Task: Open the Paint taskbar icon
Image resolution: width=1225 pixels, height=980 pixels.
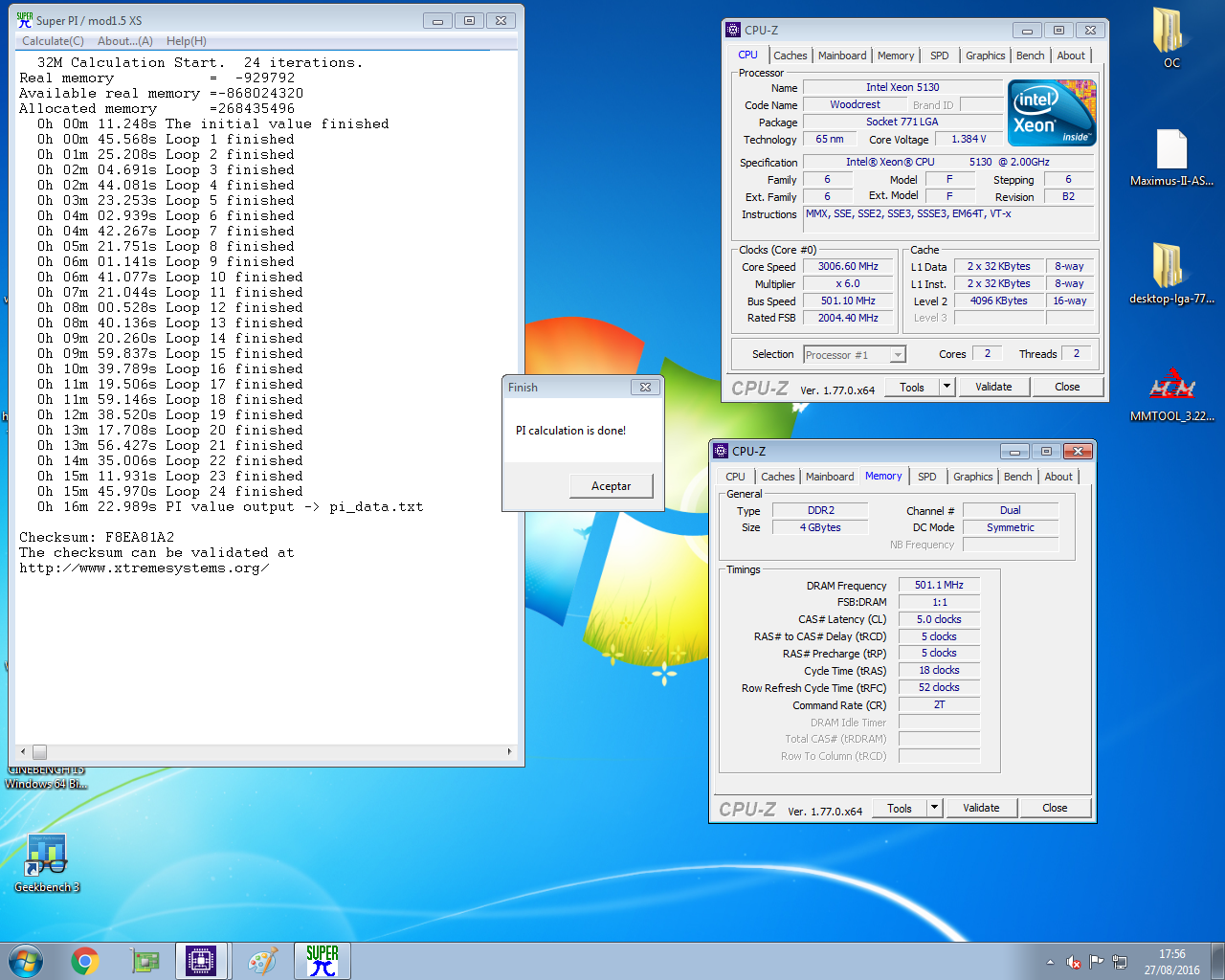Action: coord(262,961)
